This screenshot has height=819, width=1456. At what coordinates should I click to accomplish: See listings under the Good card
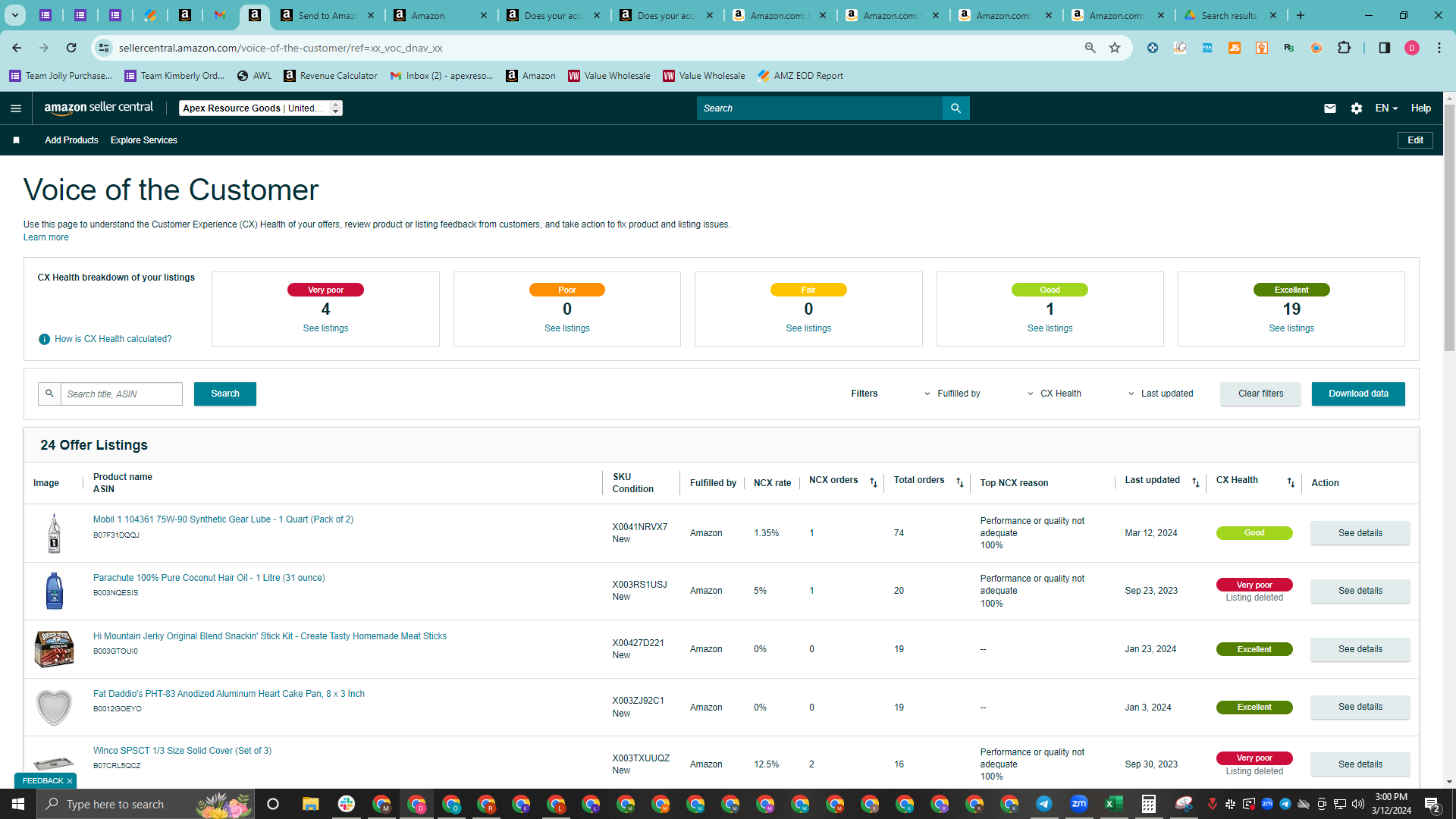tap(1050, 328)
